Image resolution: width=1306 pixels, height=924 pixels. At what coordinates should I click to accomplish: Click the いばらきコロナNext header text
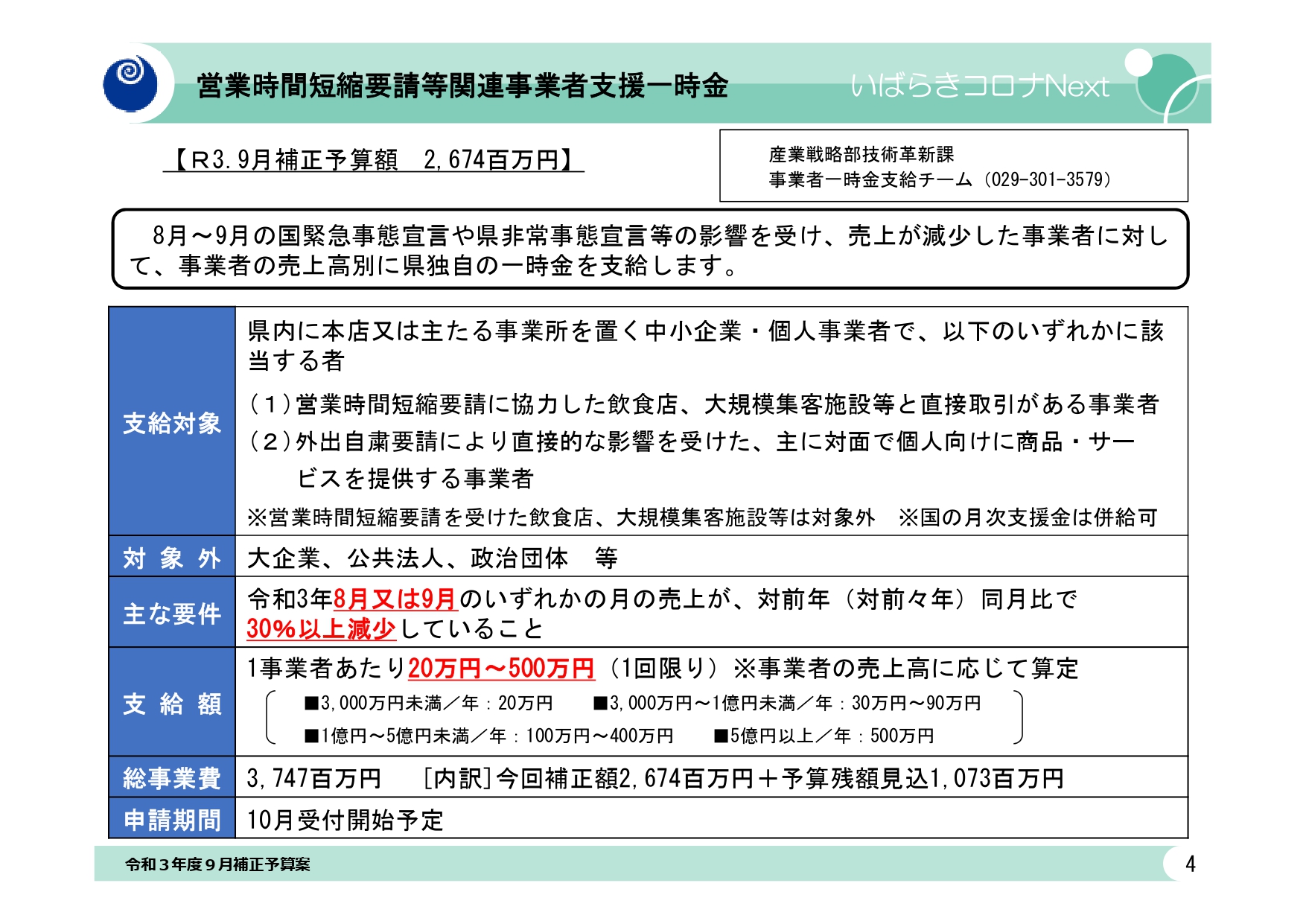tap(980, 86)
